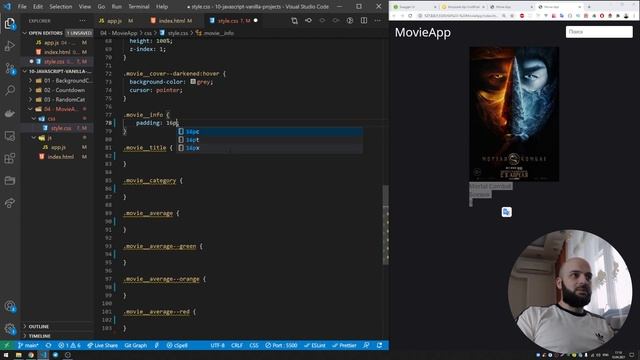Click the MovieApp page heading

(422, 33)
